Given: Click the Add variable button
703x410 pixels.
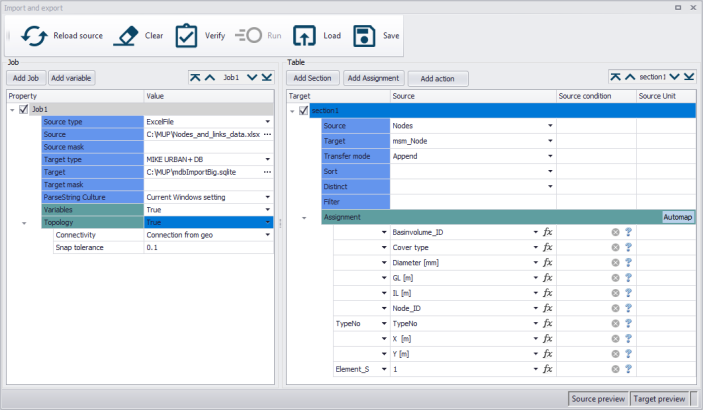Looking at the screenshot, I should click(x=71, y=78).
